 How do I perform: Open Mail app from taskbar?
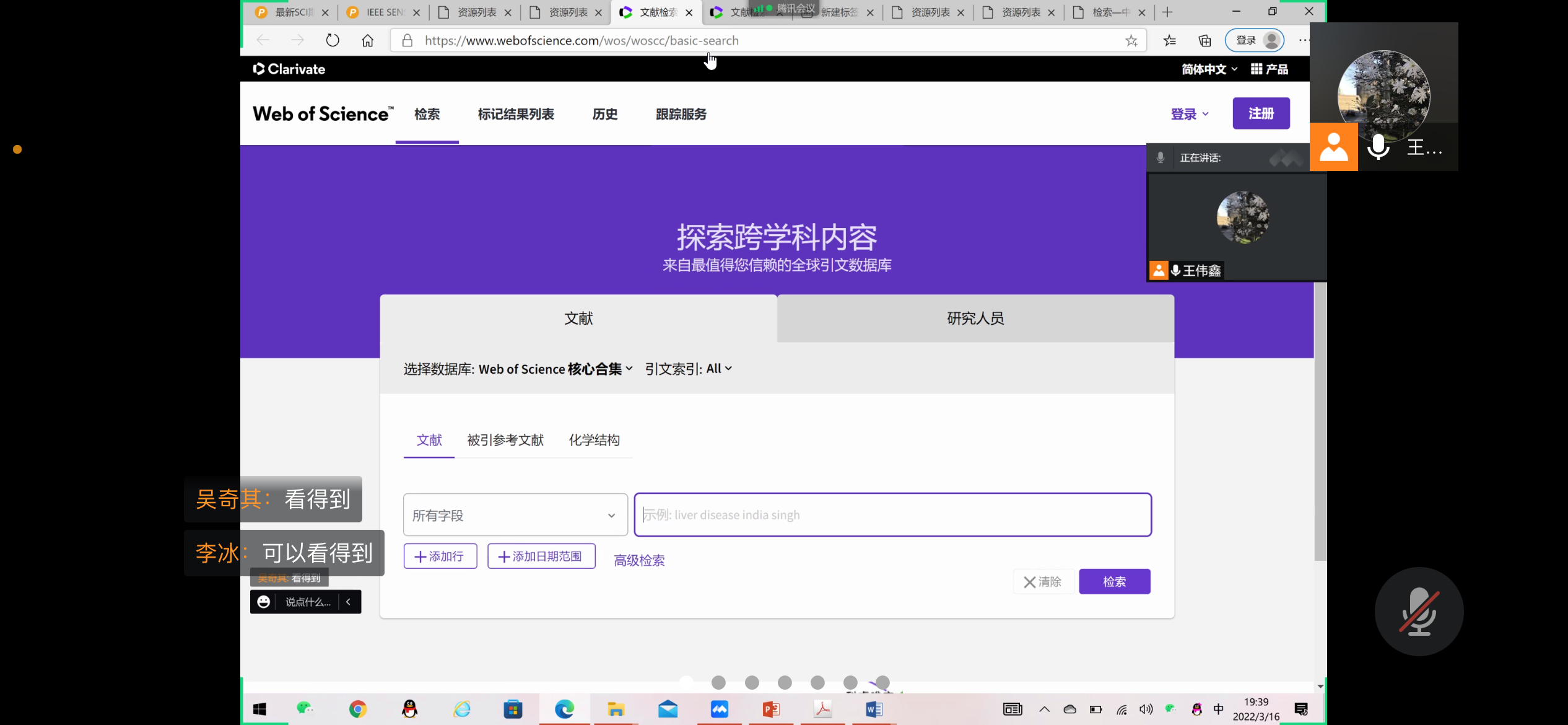click(668, 709)
